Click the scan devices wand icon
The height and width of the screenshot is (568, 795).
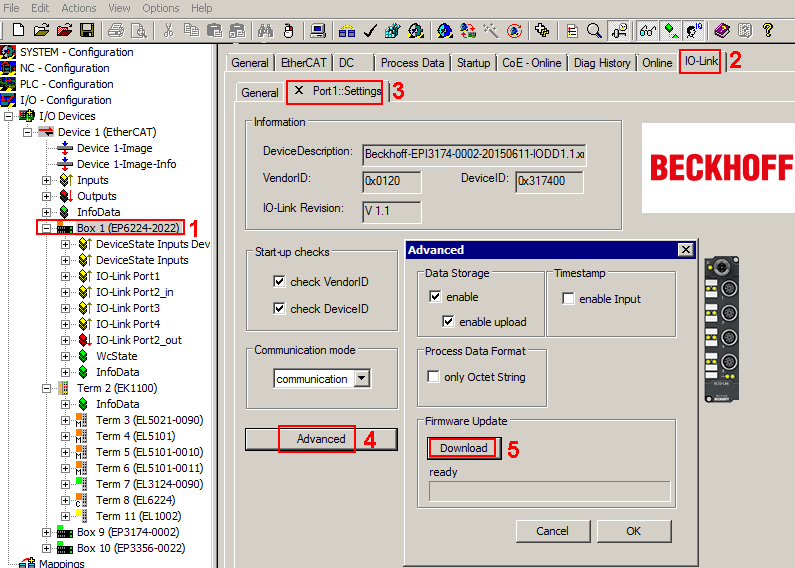click(490, 30)
